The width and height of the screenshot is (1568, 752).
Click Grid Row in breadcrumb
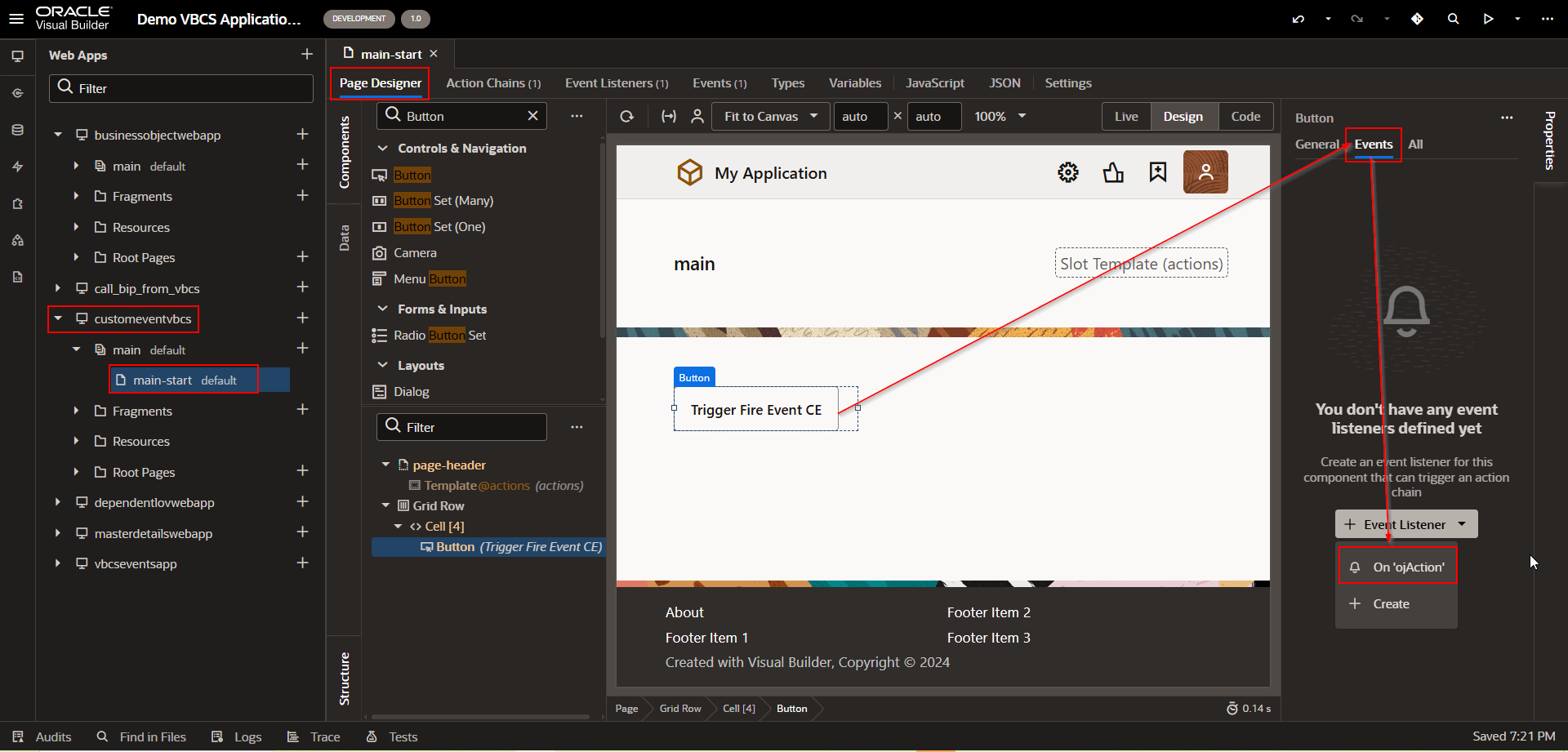[680, 709]
